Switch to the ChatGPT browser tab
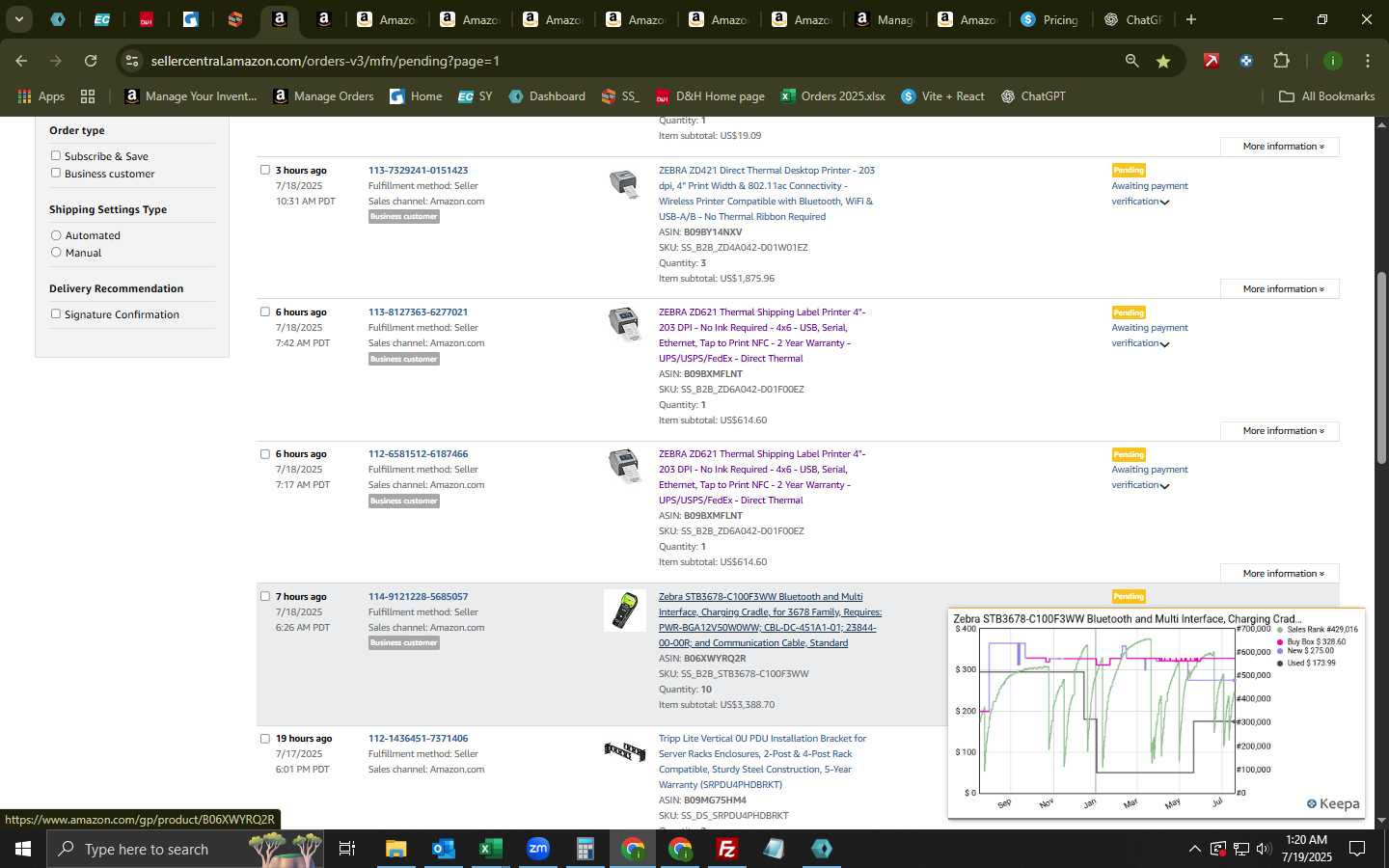Viewport: 1389px width, 868px height. pyautogui.click(x=1133, y=19)
